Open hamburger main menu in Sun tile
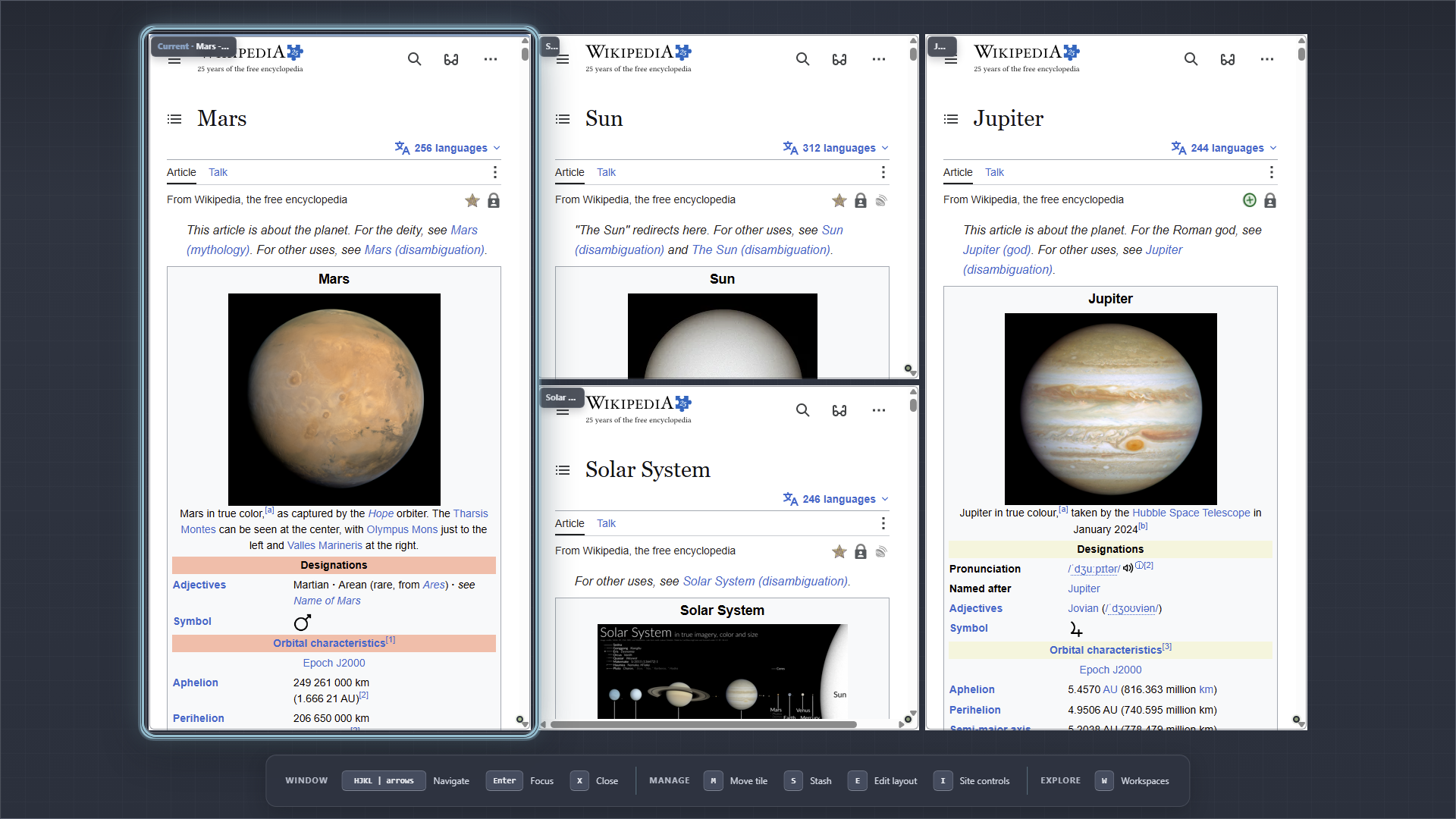This screenshot has height=819, width=1456. coord(563,60)
